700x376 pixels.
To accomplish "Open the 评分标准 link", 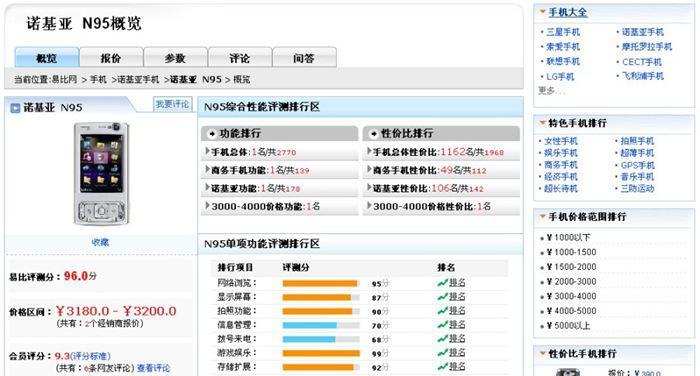I will click(x=91, y=356).
